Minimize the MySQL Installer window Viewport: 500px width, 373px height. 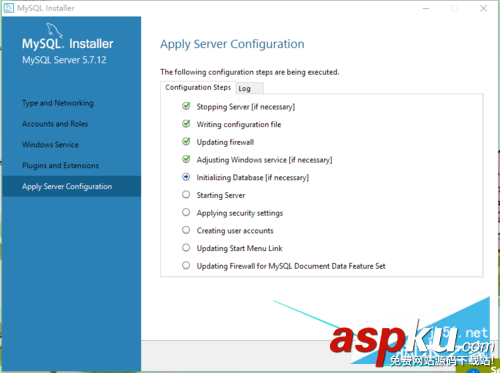(x=426, y=8)
